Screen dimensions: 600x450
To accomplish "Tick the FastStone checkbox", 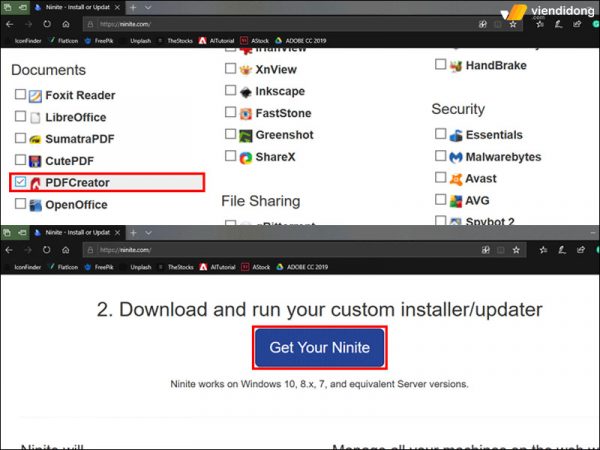I will coord(231,114).
